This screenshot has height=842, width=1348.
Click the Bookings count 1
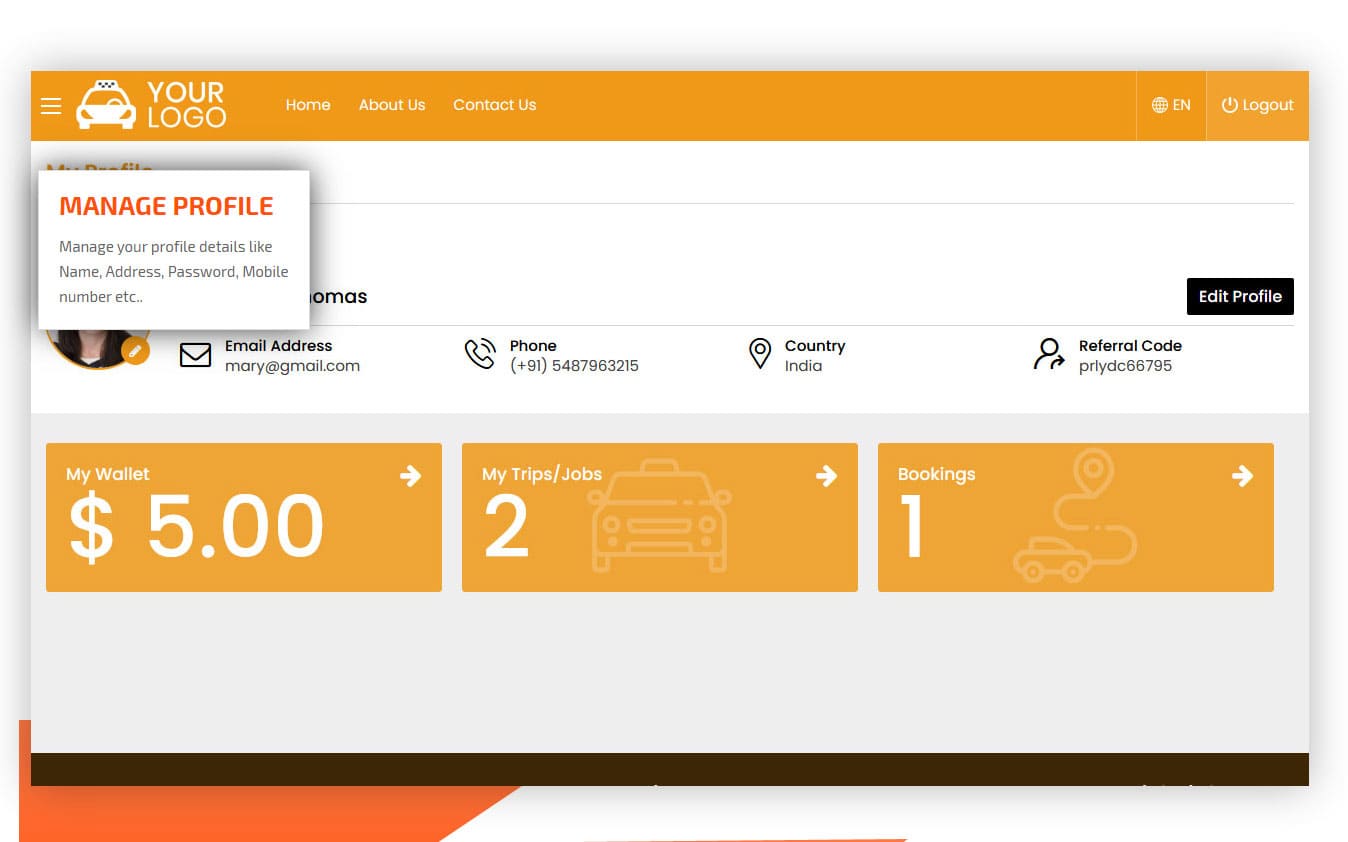click(x=912, y=527)
